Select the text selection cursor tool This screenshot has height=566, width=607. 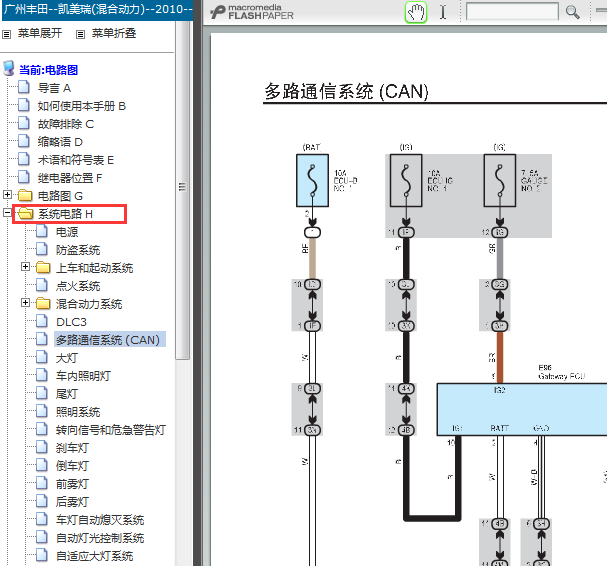(443, 12)
